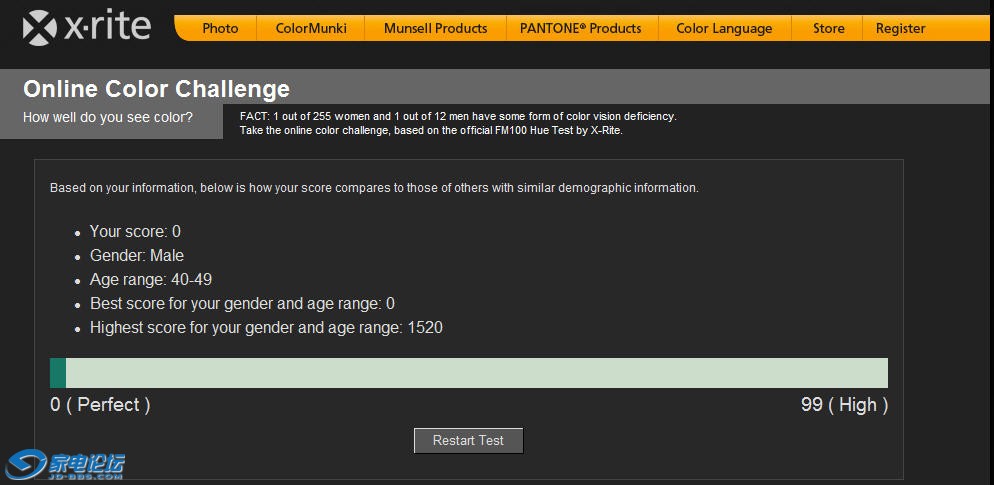The height and width of the screenshot is (485, 994).
Task: Click the X-Rite logo
Action: (86, 27)
